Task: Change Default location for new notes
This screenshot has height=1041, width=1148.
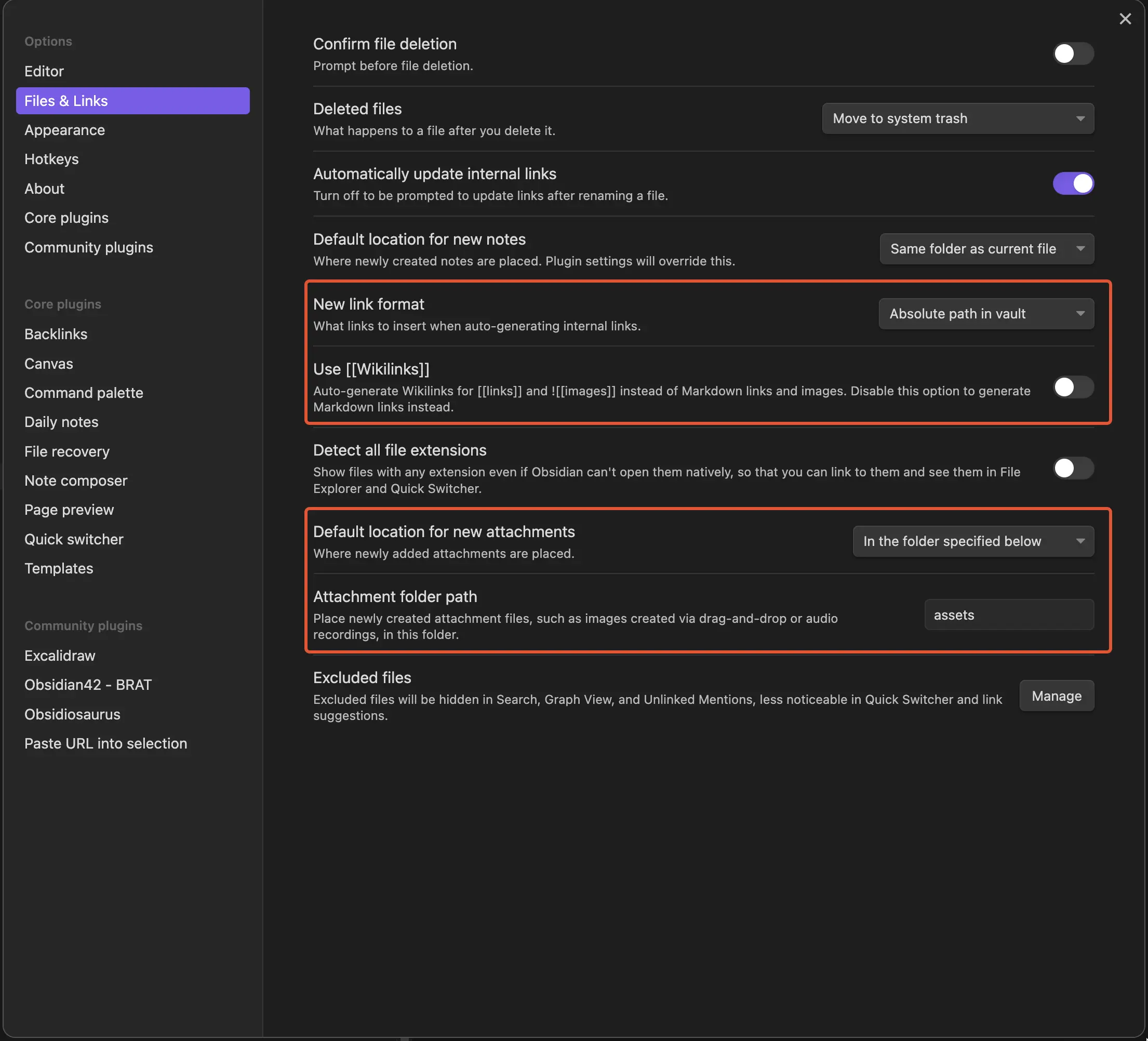Action: [986, 248]
